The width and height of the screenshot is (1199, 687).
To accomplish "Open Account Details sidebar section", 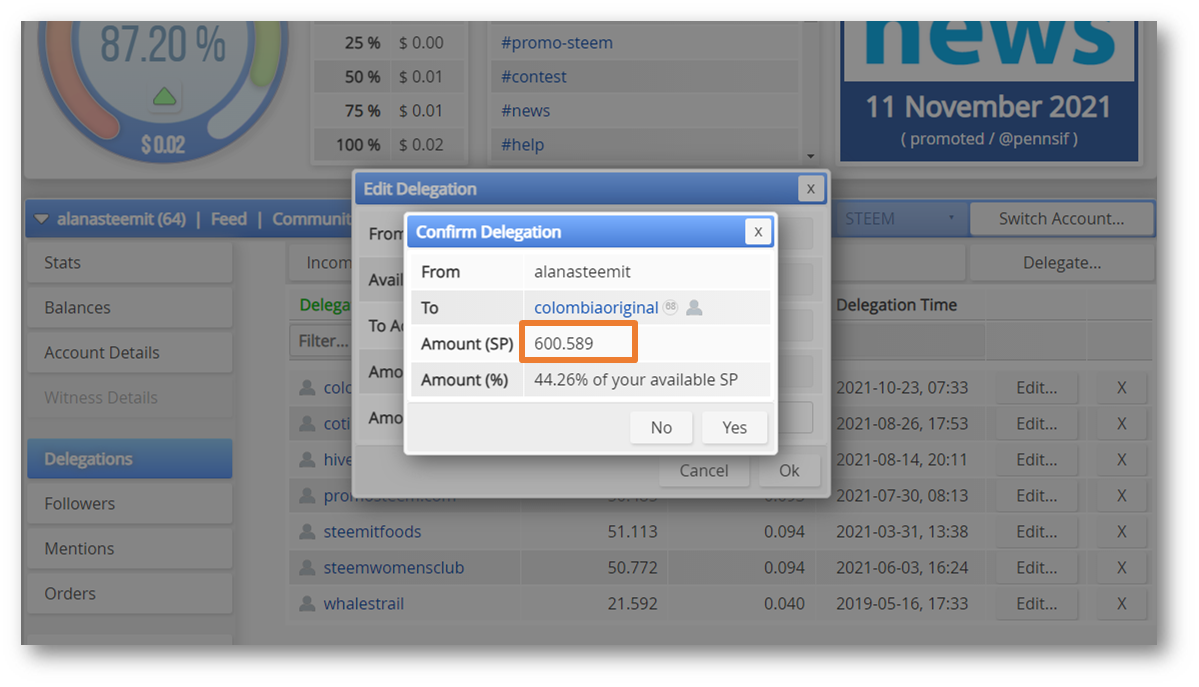I will pos(130,353).
